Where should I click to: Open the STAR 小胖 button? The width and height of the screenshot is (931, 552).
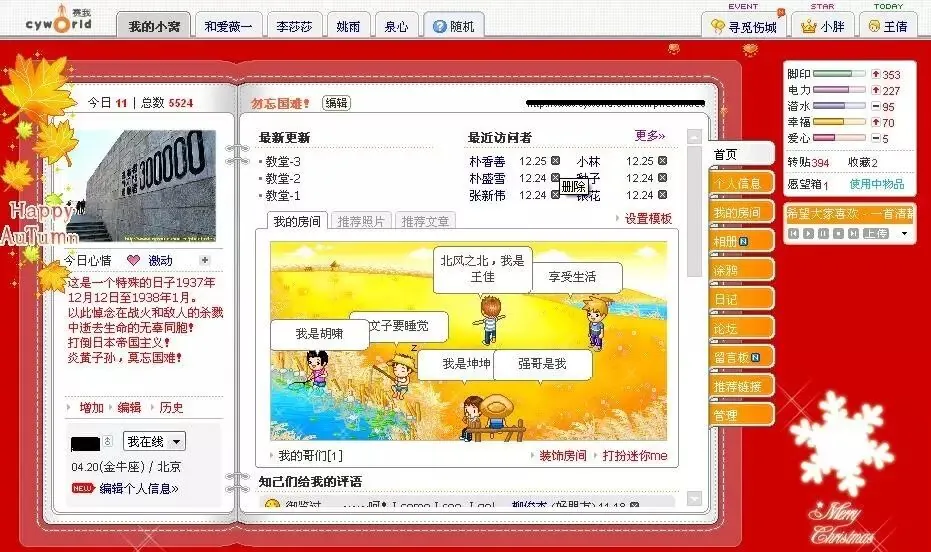point(823,26)
